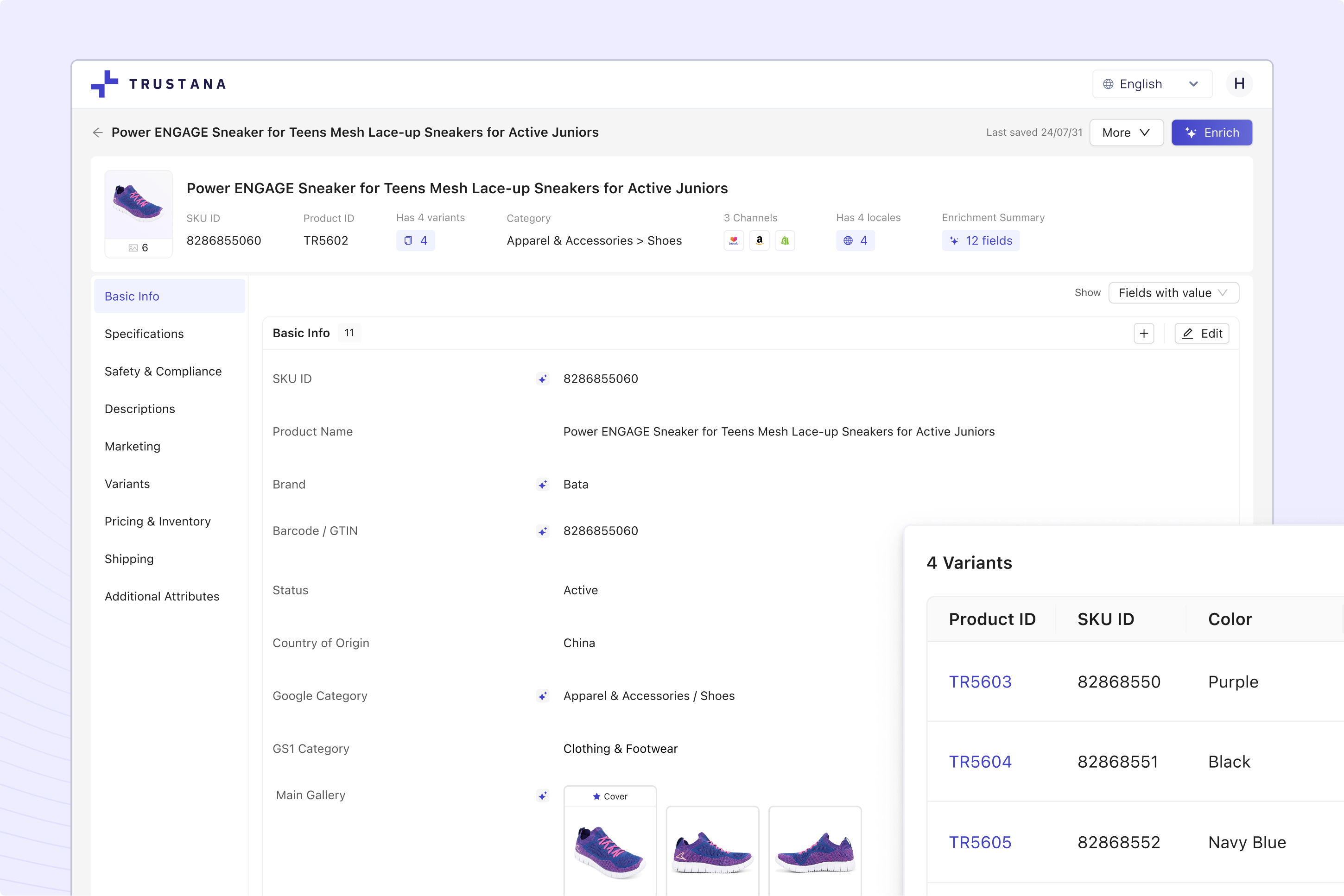Click the back arrow beside the product title
Screen dimensions: 1344x896
(x=97, y=132)
